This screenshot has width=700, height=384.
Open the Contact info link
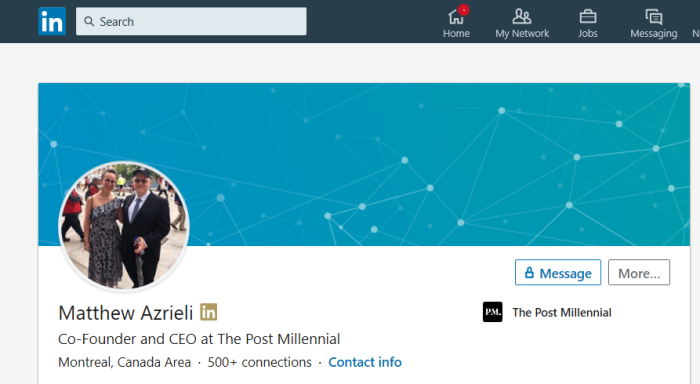[365, 362]
